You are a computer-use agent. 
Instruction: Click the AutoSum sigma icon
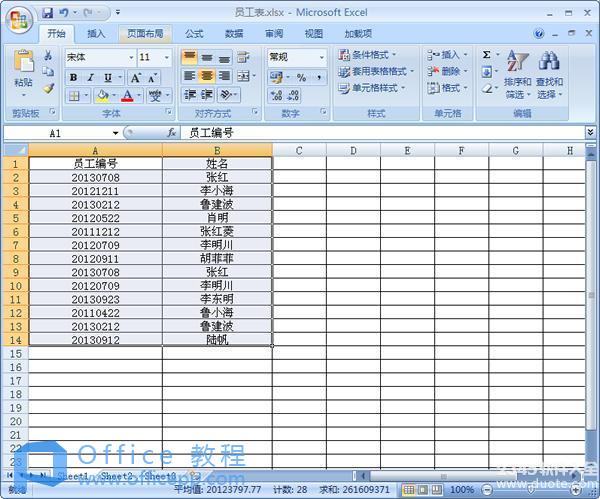point(486,55)
